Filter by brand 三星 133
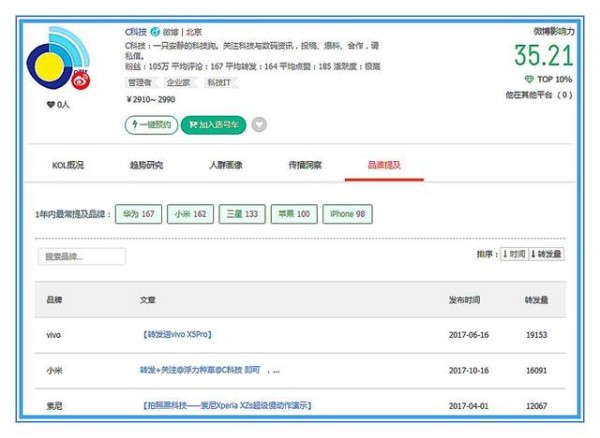Image resolution: width=600 pixels, height=438 pixels. (x=242, y=214)
